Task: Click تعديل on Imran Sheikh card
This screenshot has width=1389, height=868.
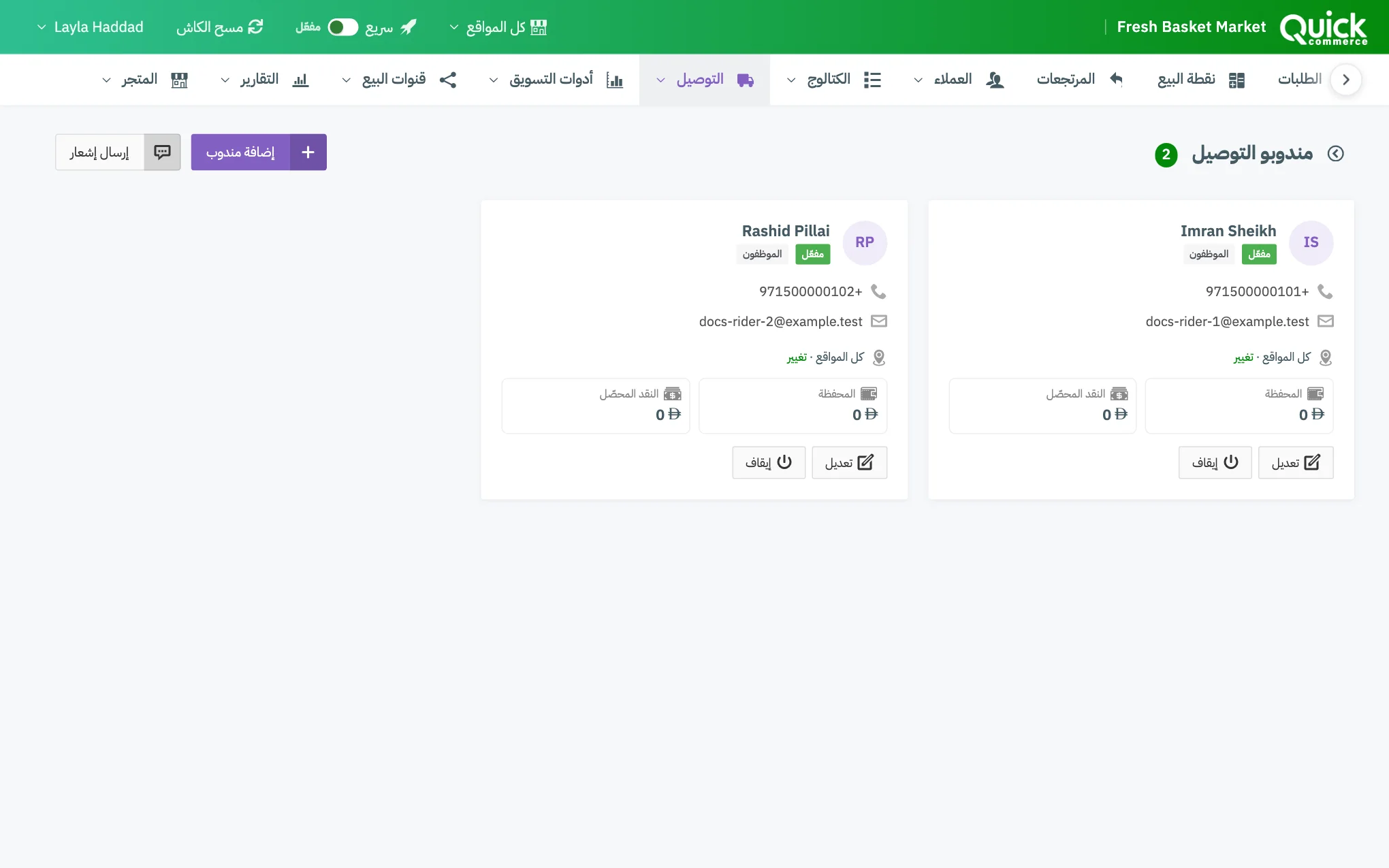Action: point(1296,463)
